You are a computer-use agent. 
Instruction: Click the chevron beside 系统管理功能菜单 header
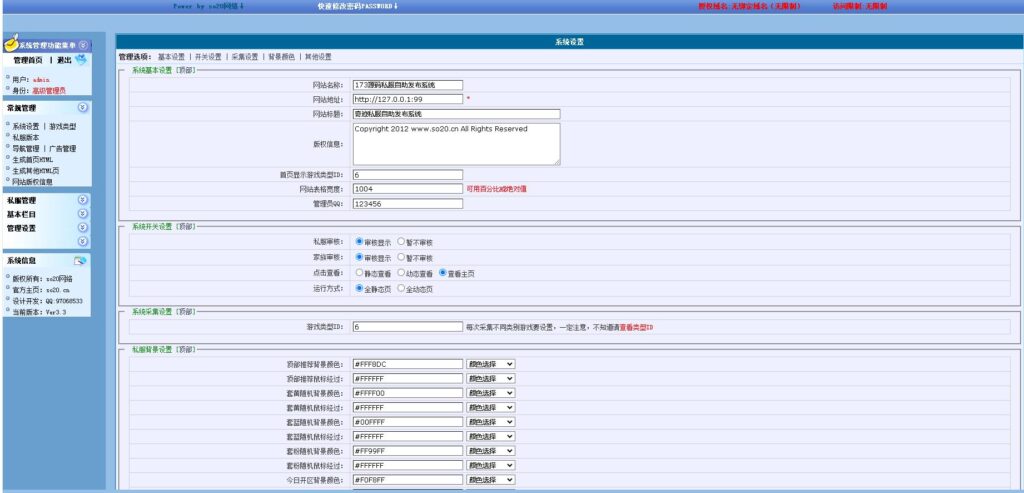84,45
